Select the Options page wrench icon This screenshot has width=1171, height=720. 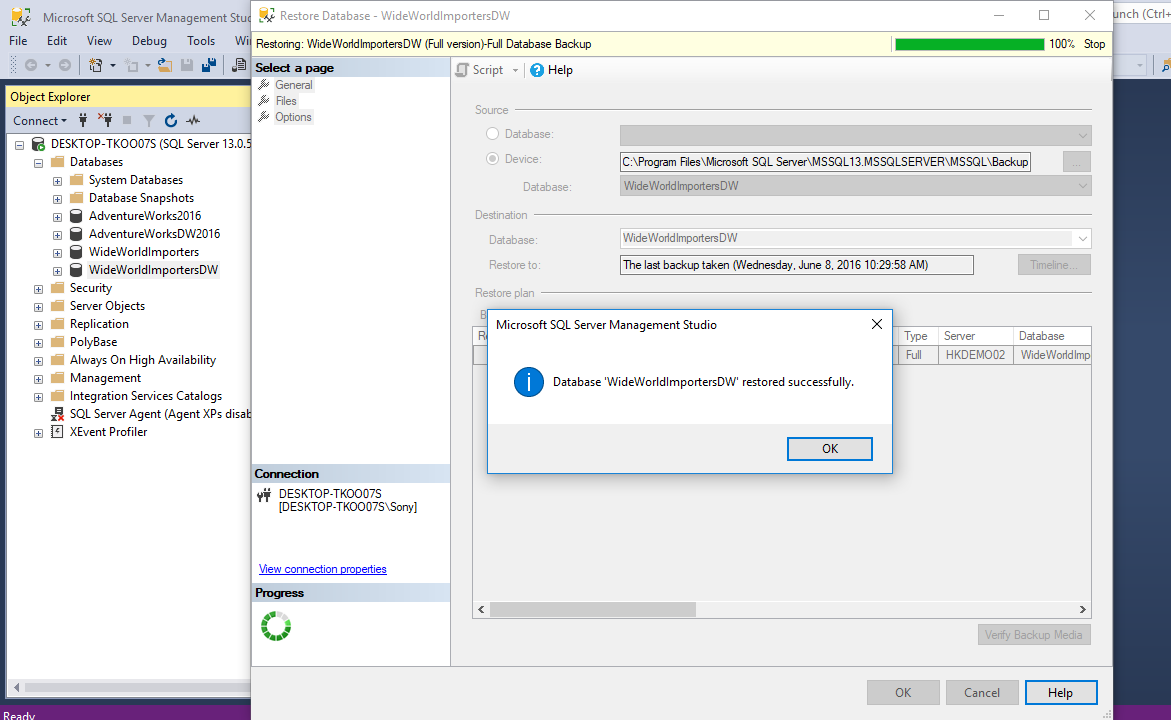(264, 117)
